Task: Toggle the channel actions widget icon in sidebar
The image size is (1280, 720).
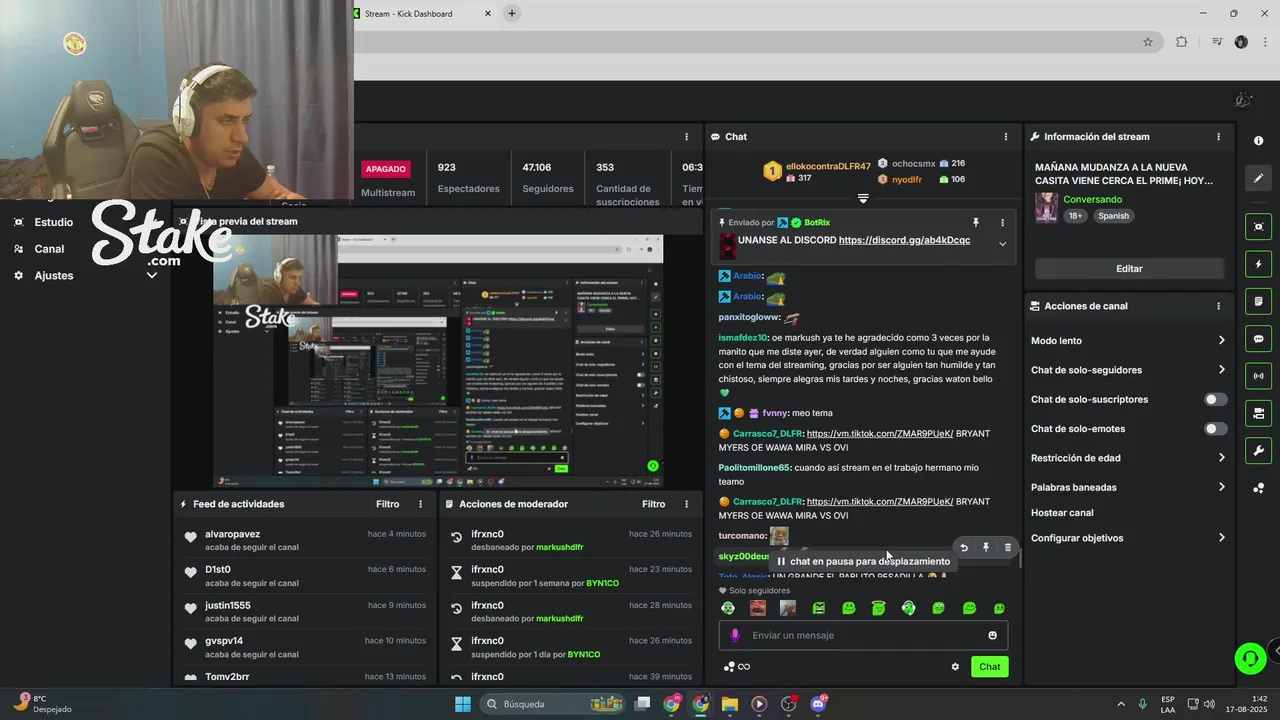Action: [x=1258, y=413]
